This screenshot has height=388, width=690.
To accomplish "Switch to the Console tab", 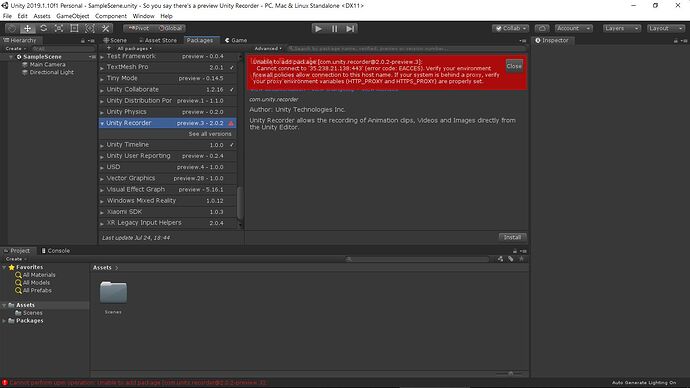I will click(x=55, y=251).
